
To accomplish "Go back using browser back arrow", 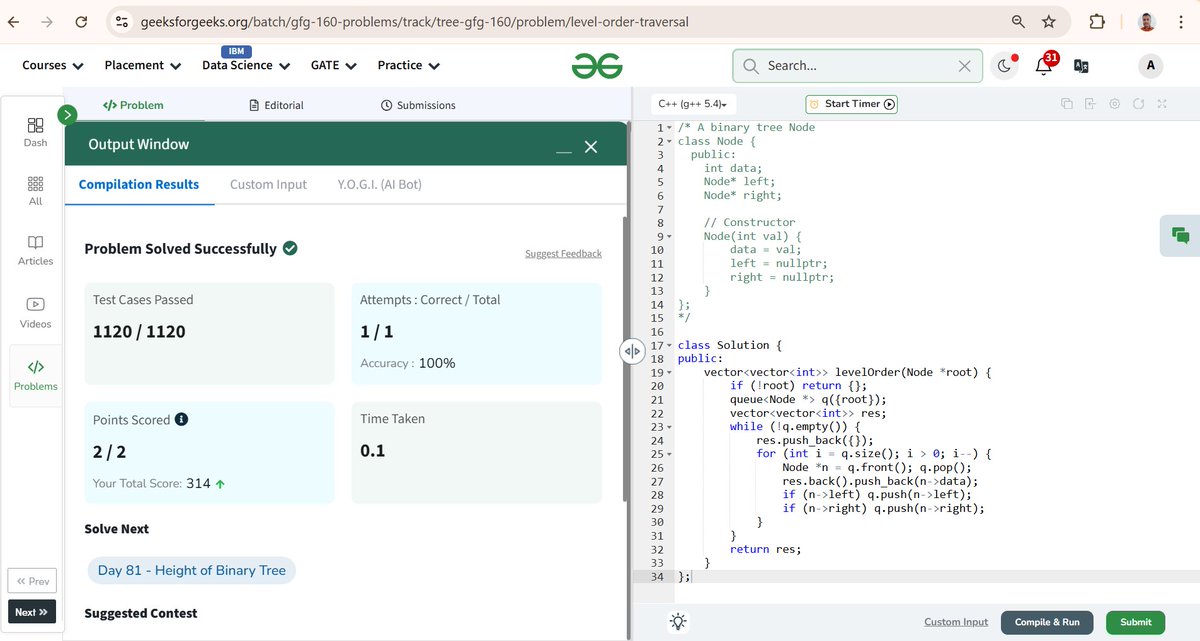I will click(x=14, y=21).
